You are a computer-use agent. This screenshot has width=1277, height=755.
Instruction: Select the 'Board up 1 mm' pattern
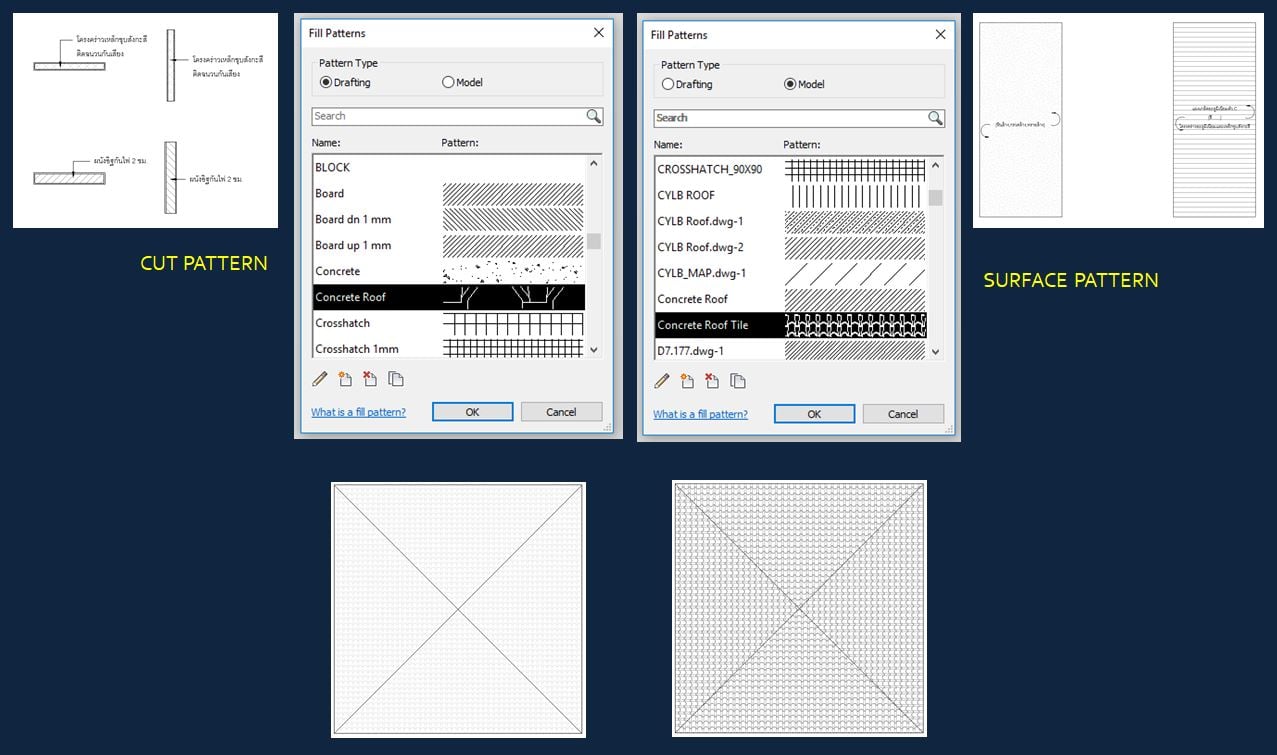[449, 245]
